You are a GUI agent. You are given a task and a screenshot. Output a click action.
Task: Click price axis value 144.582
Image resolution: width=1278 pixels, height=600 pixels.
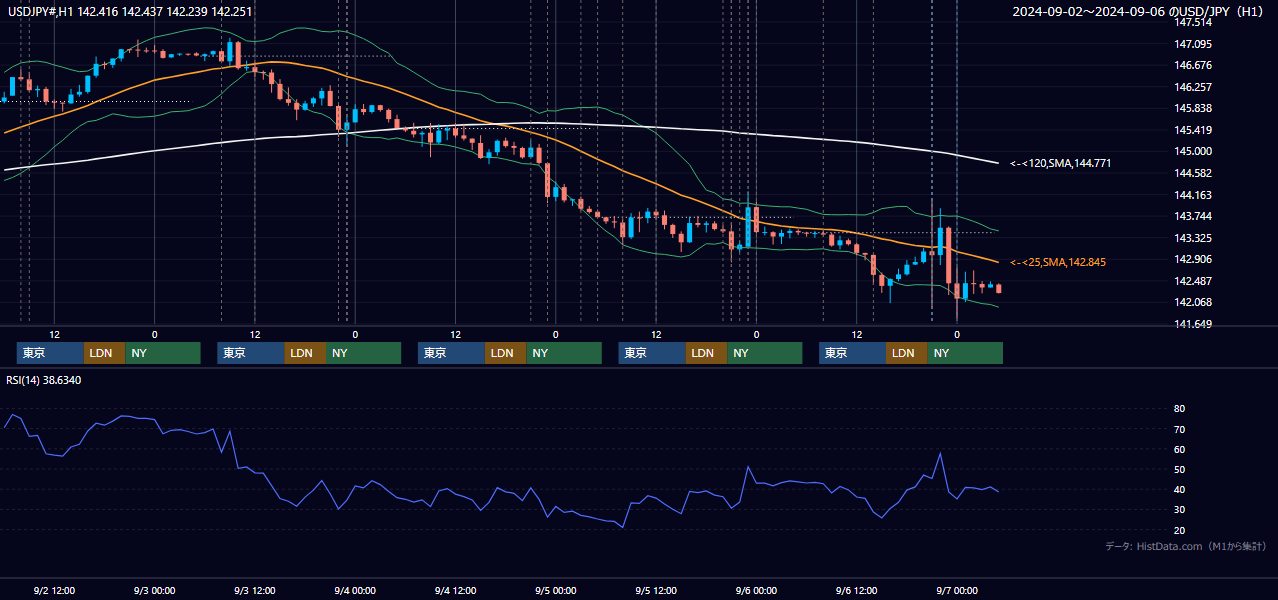(x=1193, y=173)
